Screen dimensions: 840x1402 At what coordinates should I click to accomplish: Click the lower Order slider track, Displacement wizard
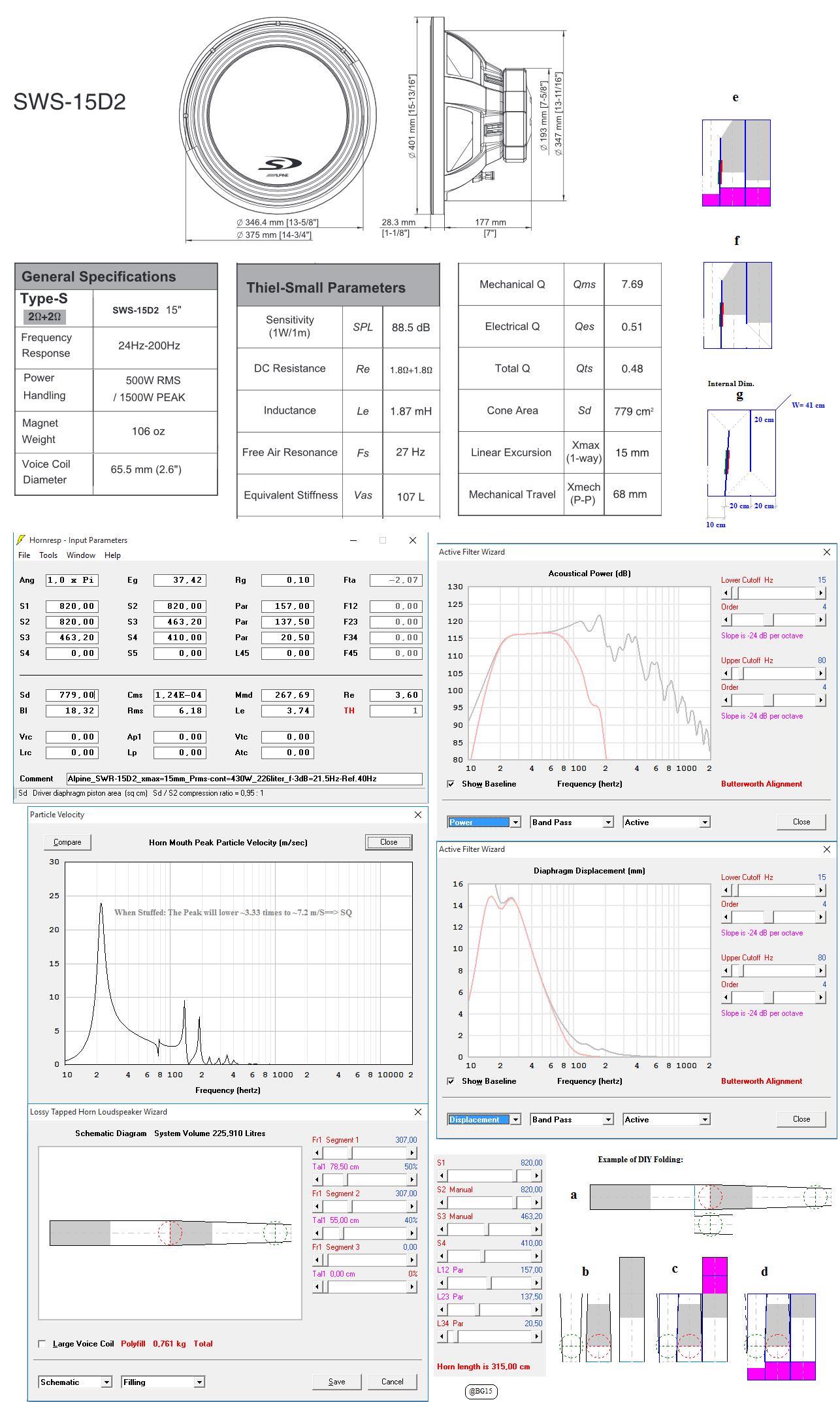(774, 998)
